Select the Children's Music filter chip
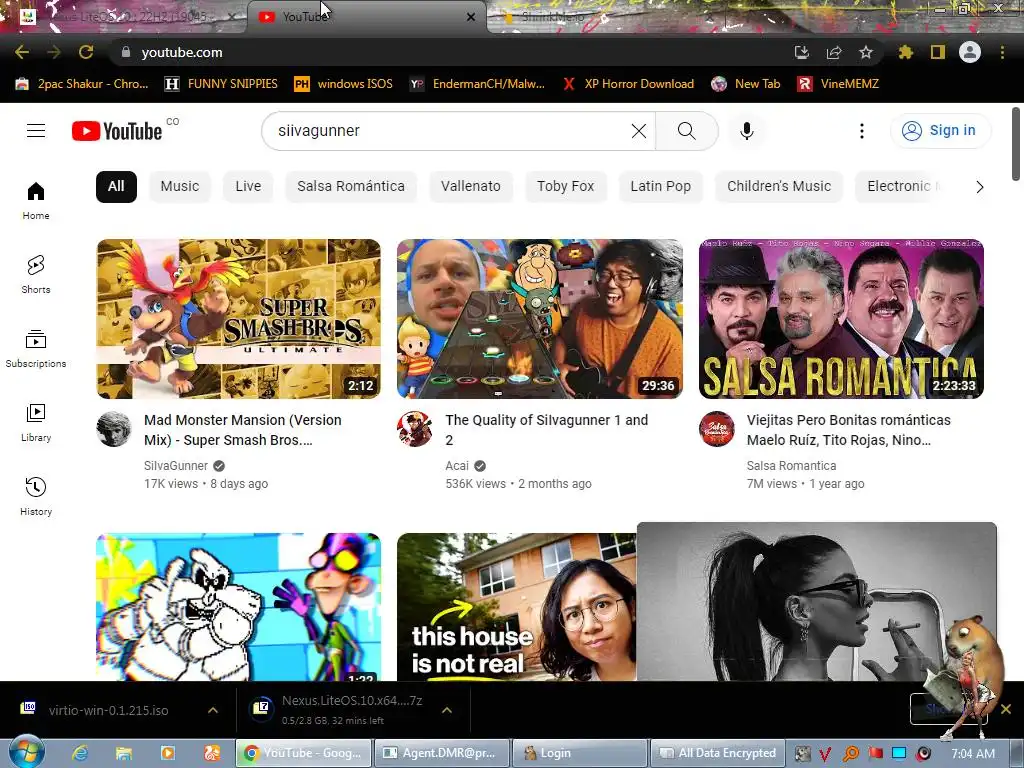The image size is (1024, 768). pyautogui.click(x=779, y=187)
